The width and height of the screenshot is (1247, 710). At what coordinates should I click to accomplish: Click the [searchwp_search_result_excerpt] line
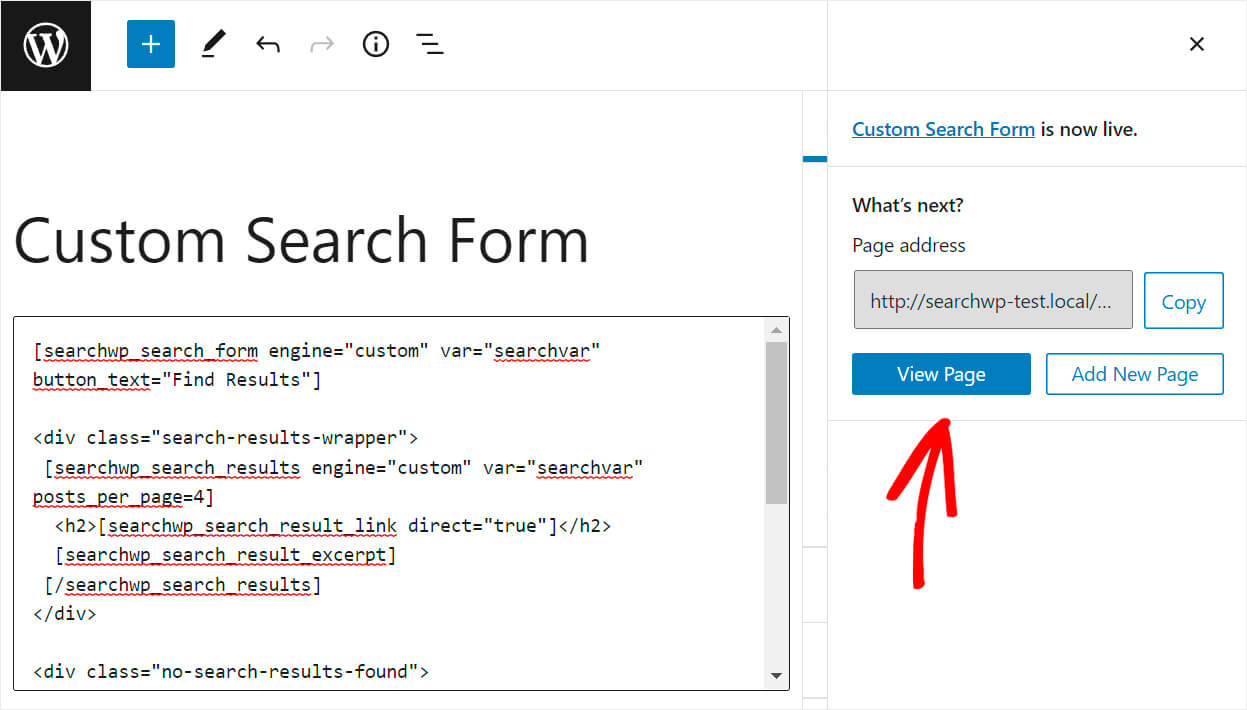point(226,555)
